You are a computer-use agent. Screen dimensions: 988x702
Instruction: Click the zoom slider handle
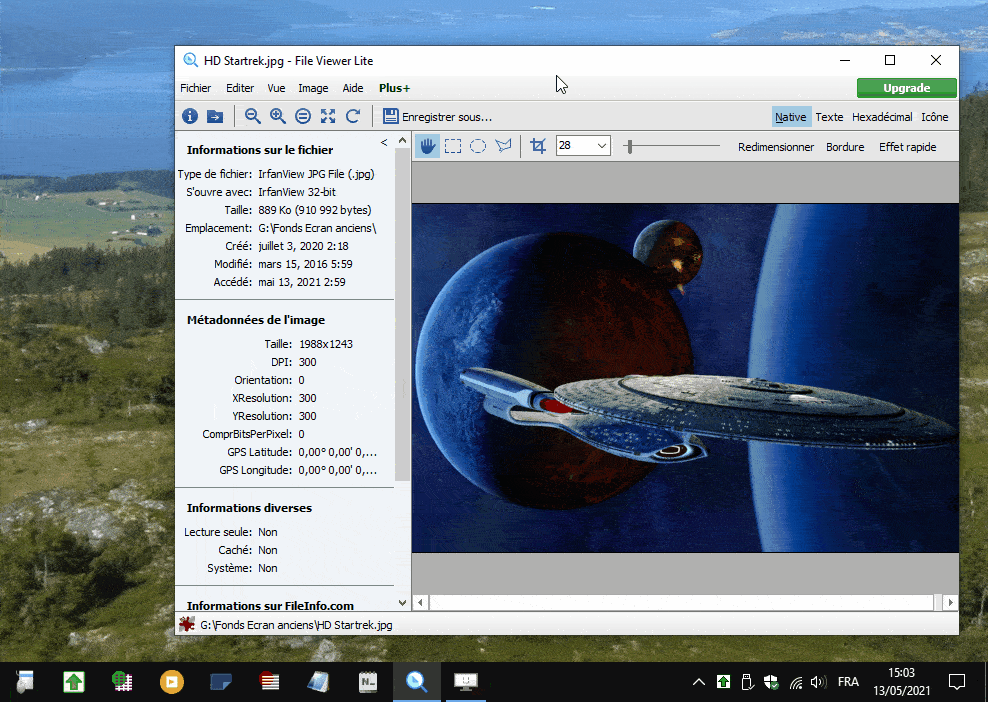[629, 146]
